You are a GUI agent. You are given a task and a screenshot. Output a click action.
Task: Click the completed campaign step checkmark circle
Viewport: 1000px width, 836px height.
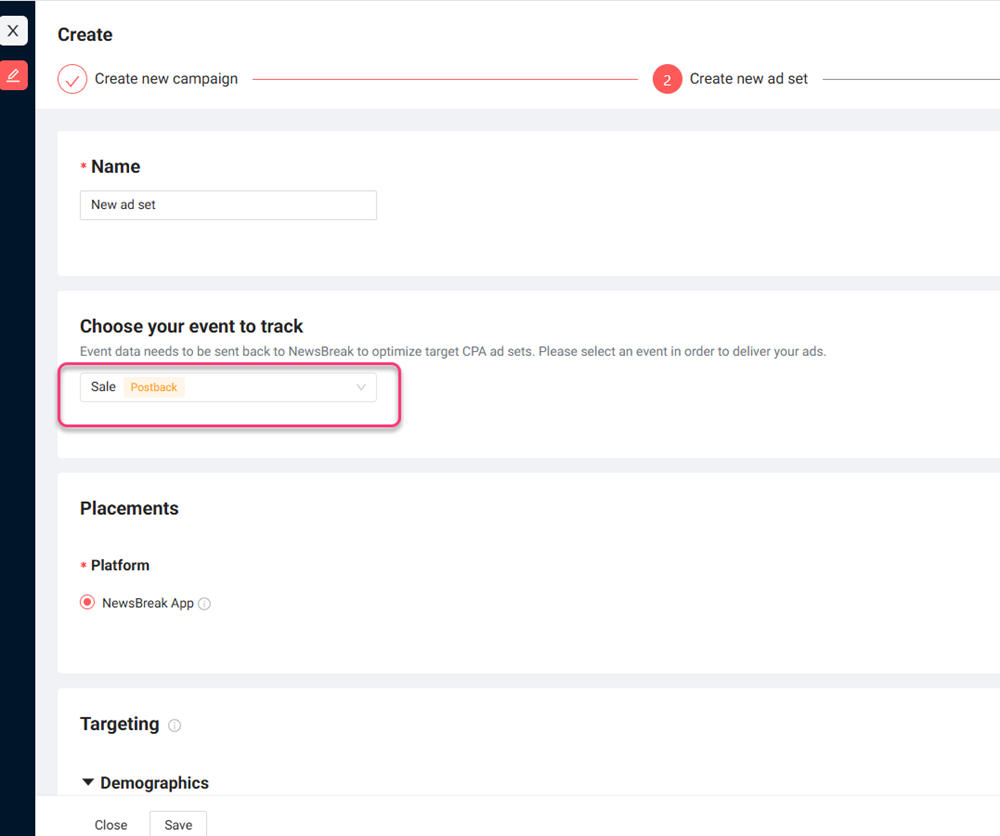point(72,79)
